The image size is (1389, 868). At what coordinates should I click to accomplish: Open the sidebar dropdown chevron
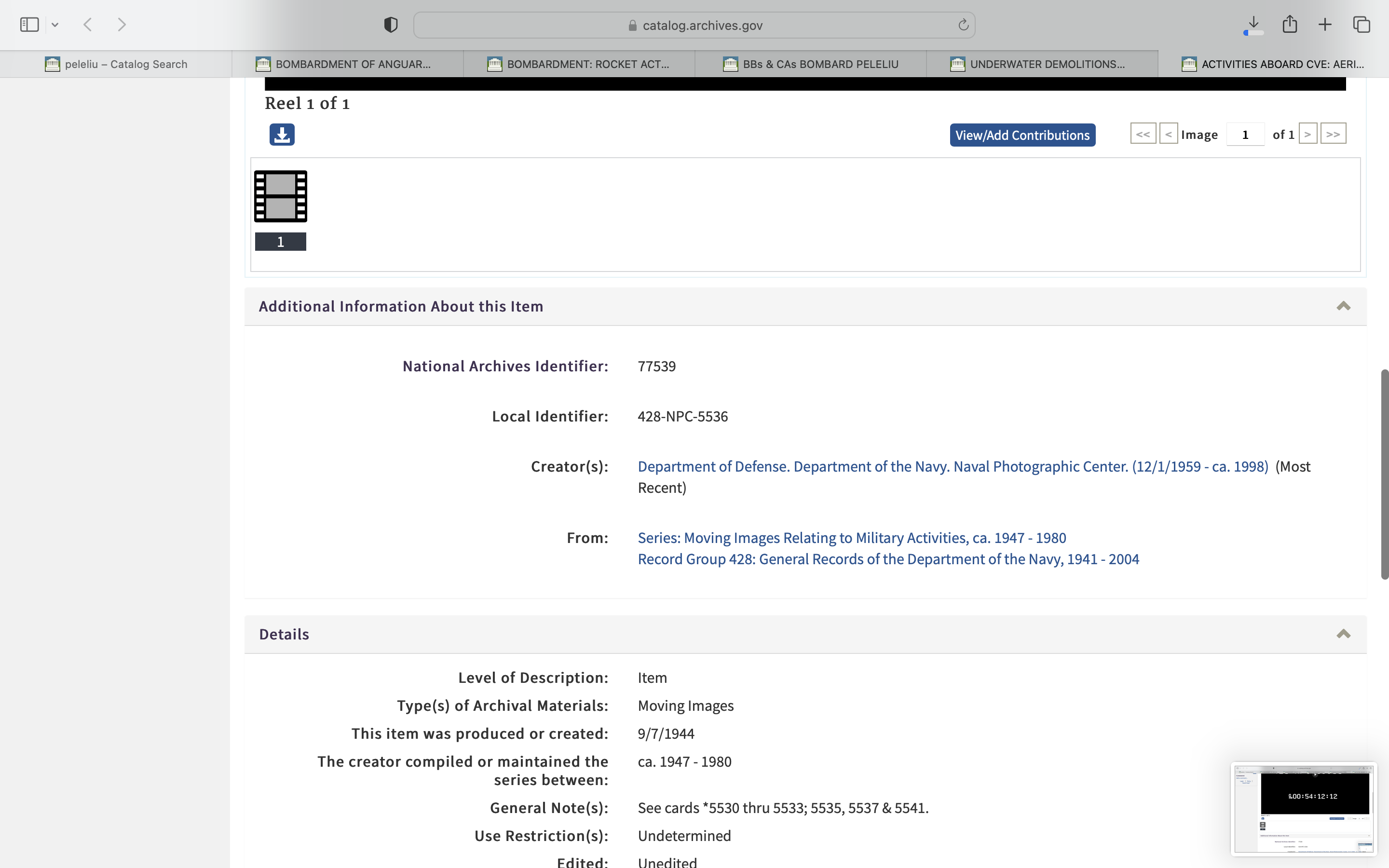[55, 25]
